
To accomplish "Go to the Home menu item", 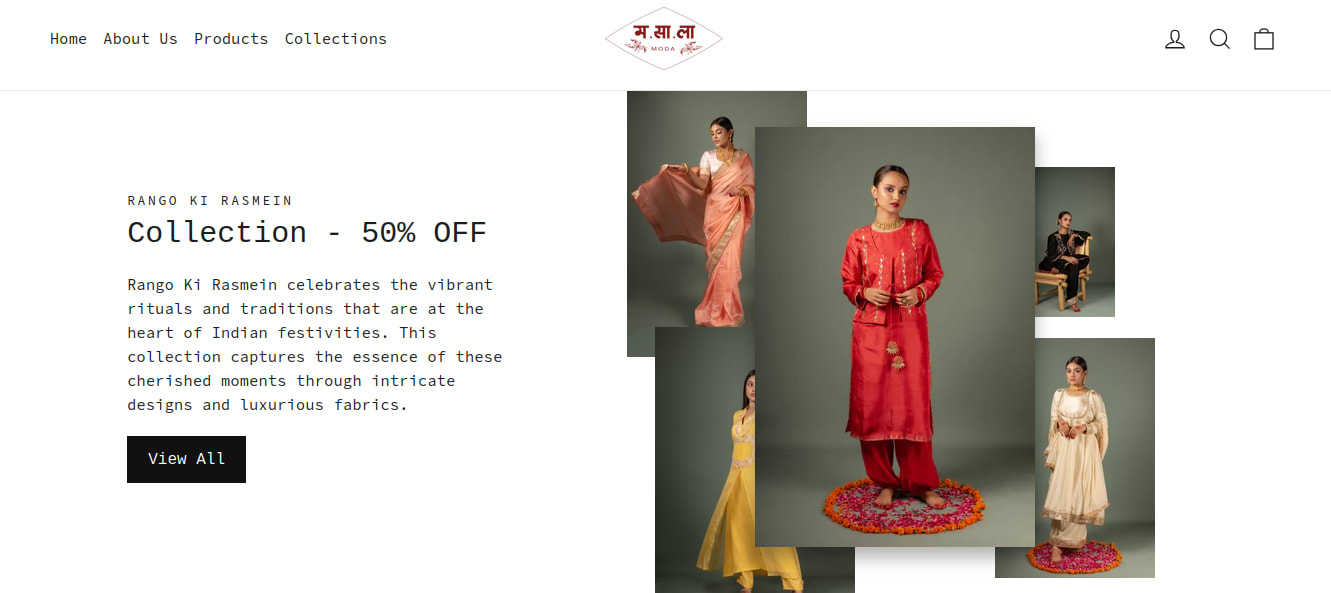I will pyautogui.click(x=68, y=39).
